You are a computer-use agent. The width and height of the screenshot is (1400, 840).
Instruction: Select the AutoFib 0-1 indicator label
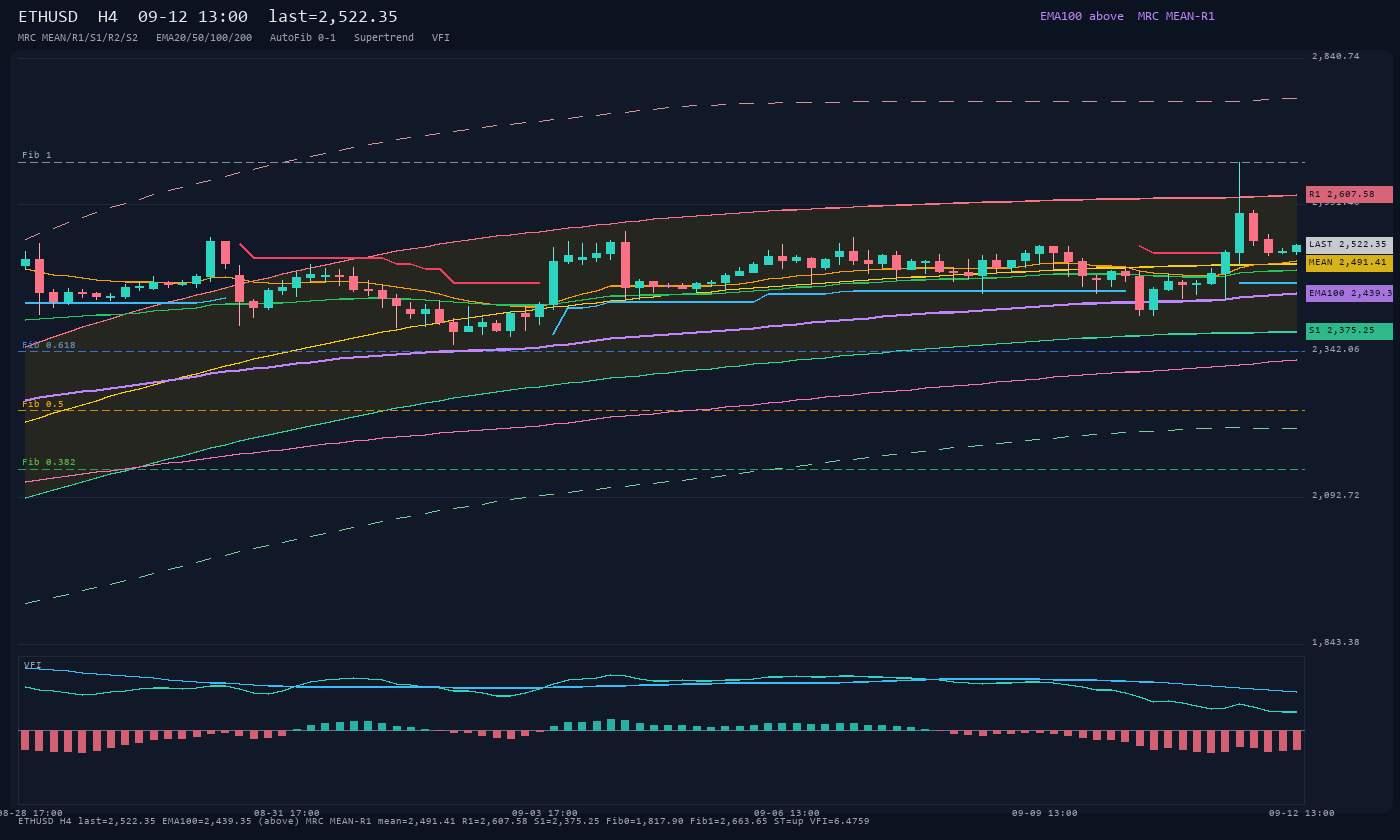point(303,38)
